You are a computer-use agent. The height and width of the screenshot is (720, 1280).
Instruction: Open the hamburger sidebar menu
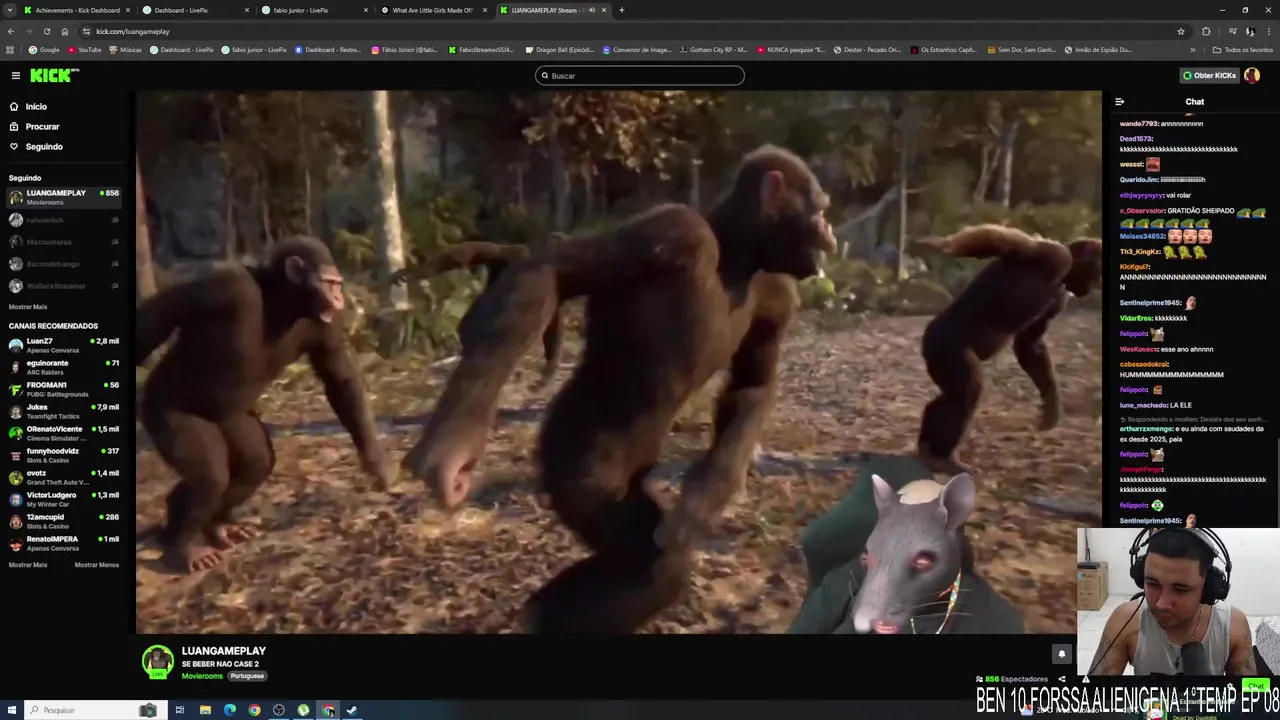[x=15, y=75]
